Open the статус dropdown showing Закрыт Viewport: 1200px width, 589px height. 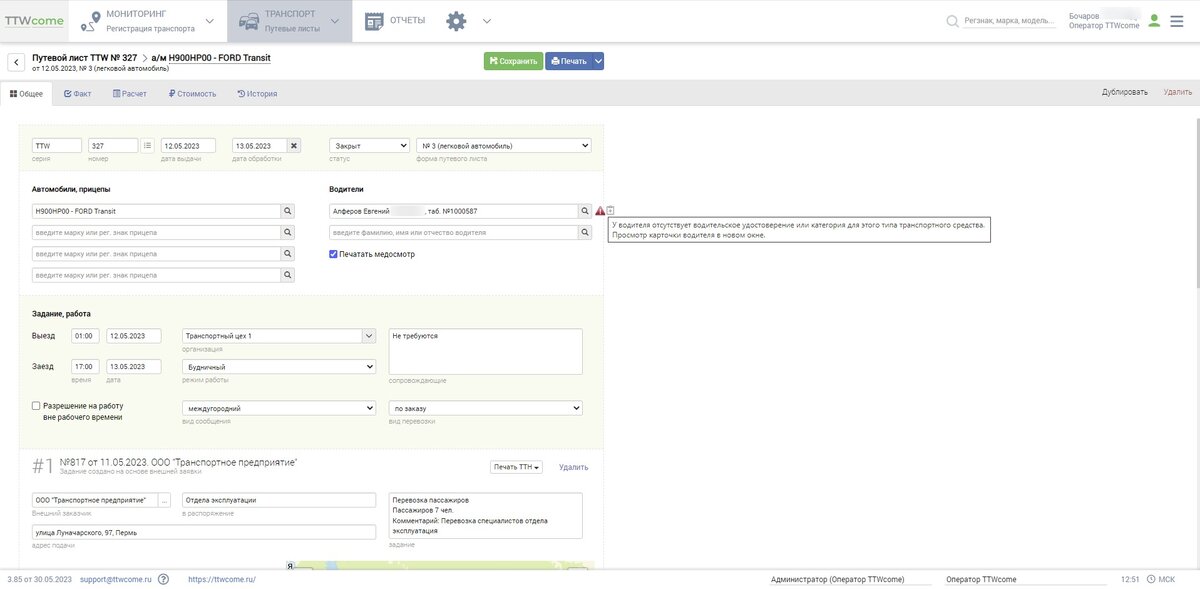tap(369, 145)
